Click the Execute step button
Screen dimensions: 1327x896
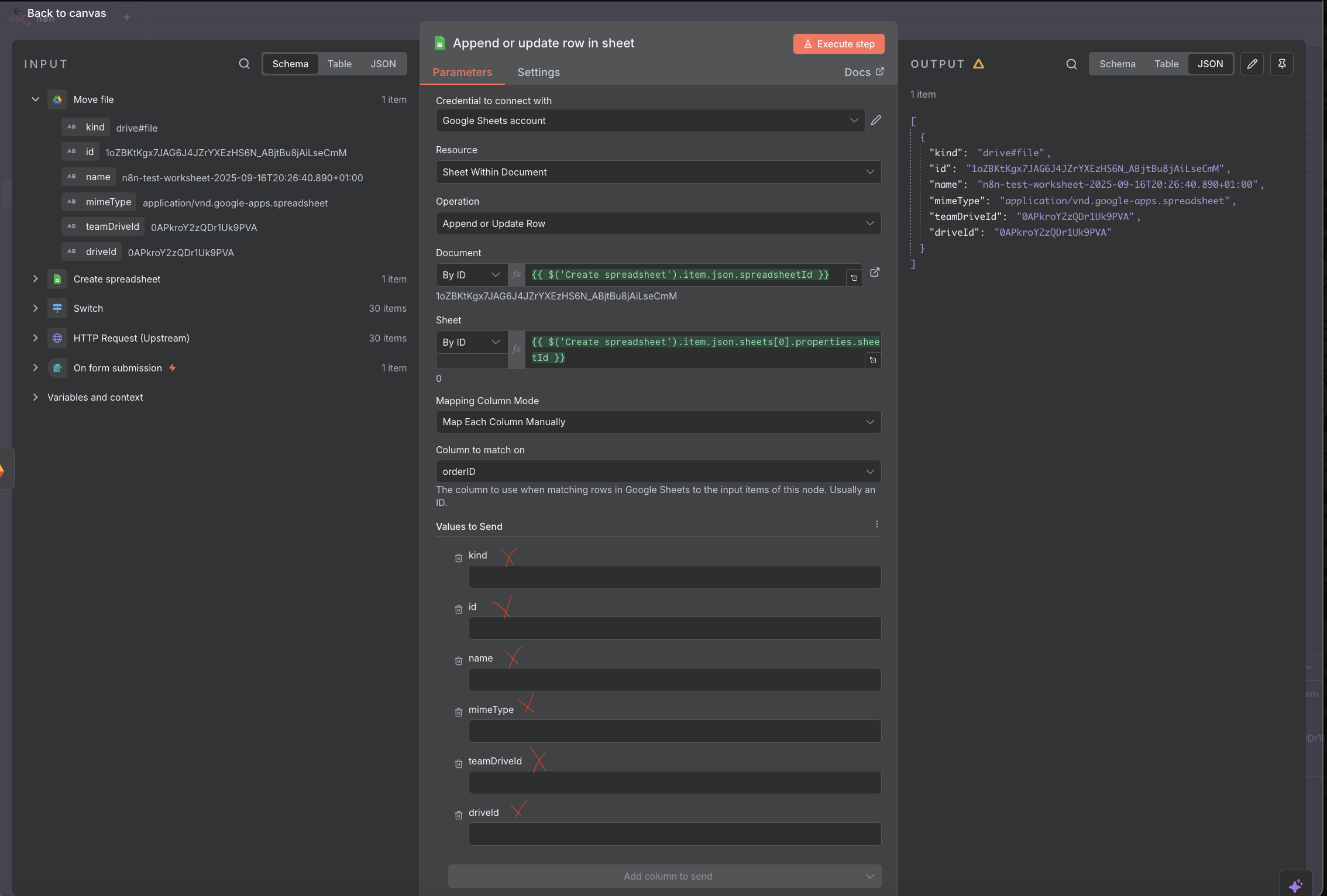pyautogui.click(x=838, y=44)
